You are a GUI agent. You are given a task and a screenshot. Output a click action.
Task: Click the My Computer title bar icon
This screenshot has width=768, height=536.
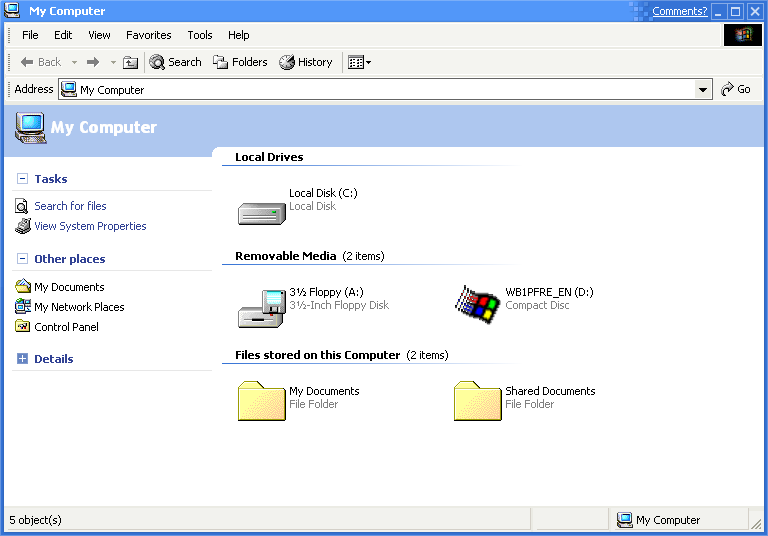[12, 10]
